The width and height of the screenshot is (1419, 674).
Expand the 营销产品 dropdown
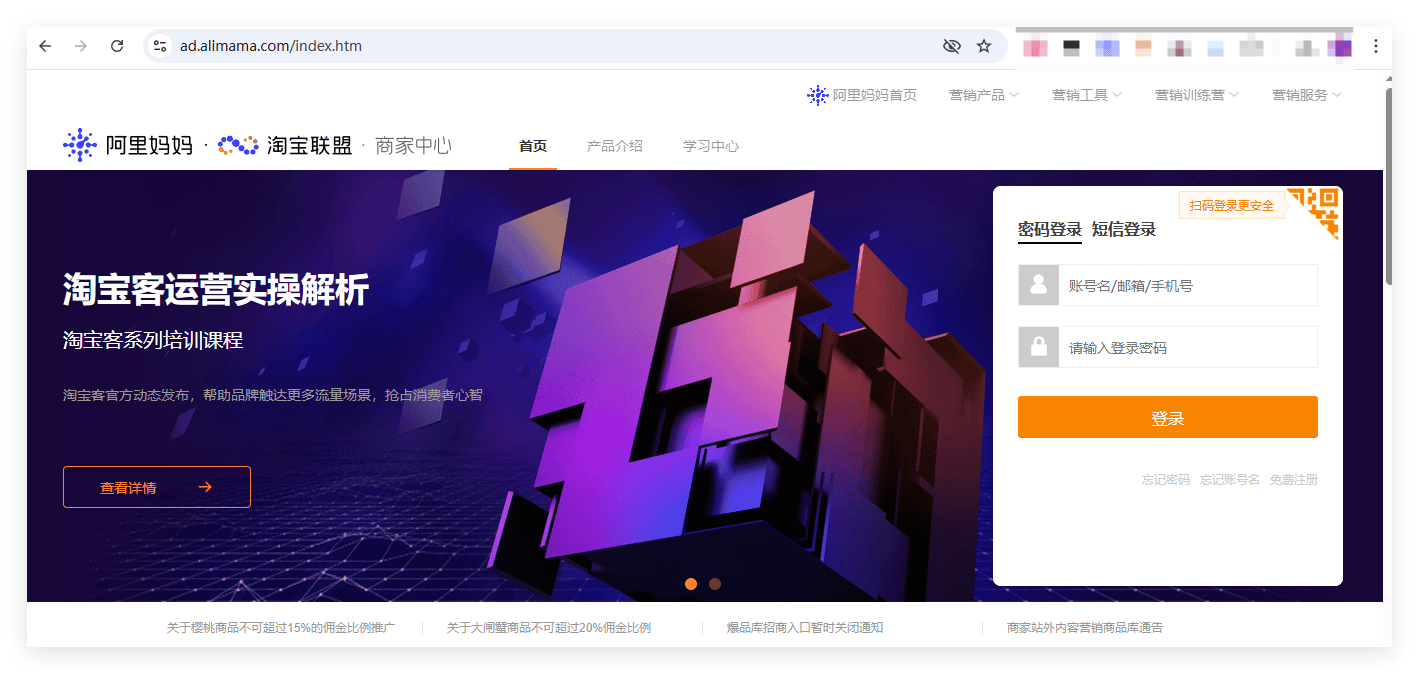(x=984, y=95)
